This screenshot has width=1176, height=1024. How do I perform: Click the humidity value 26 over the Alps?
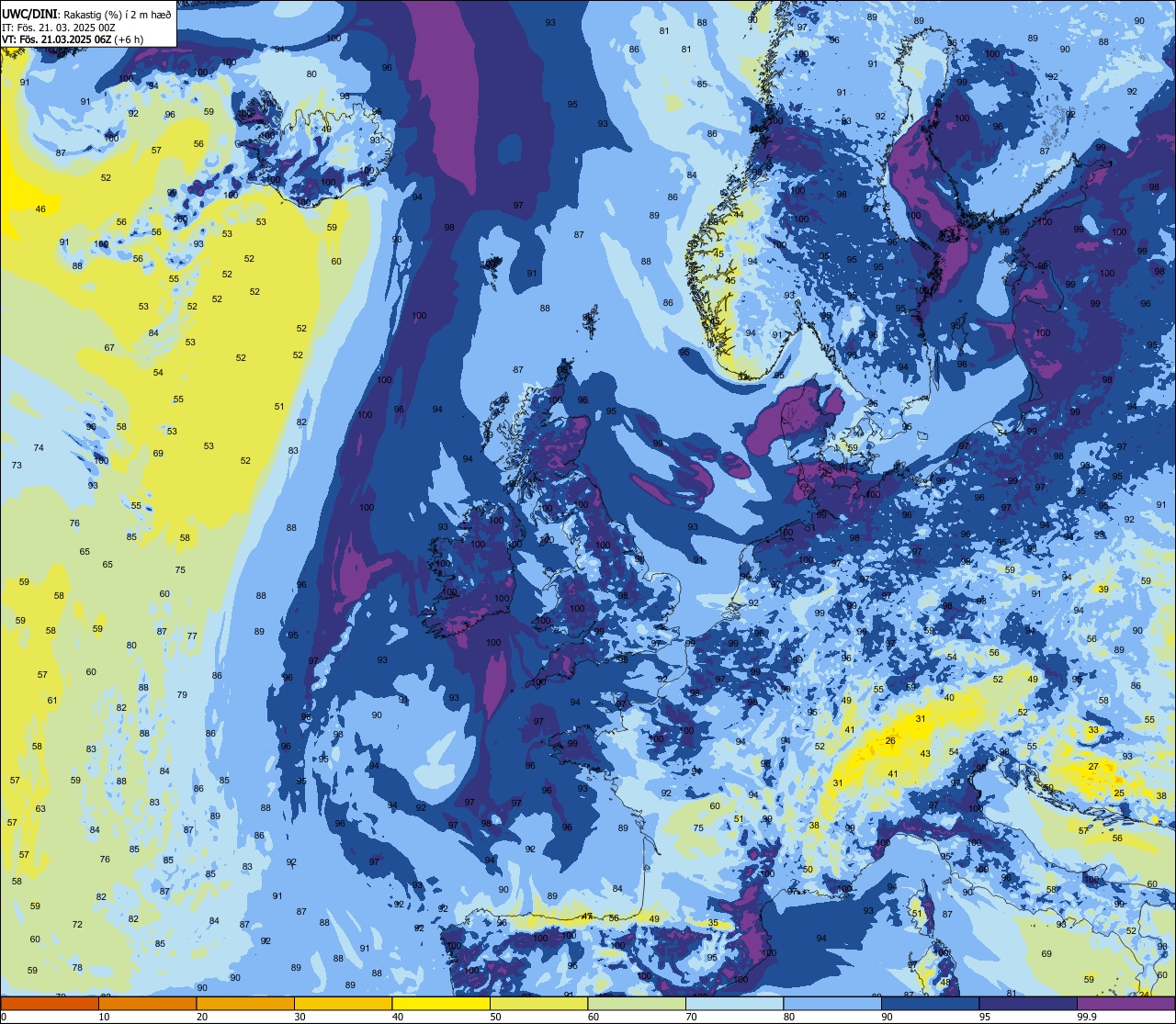coord(890,740)
